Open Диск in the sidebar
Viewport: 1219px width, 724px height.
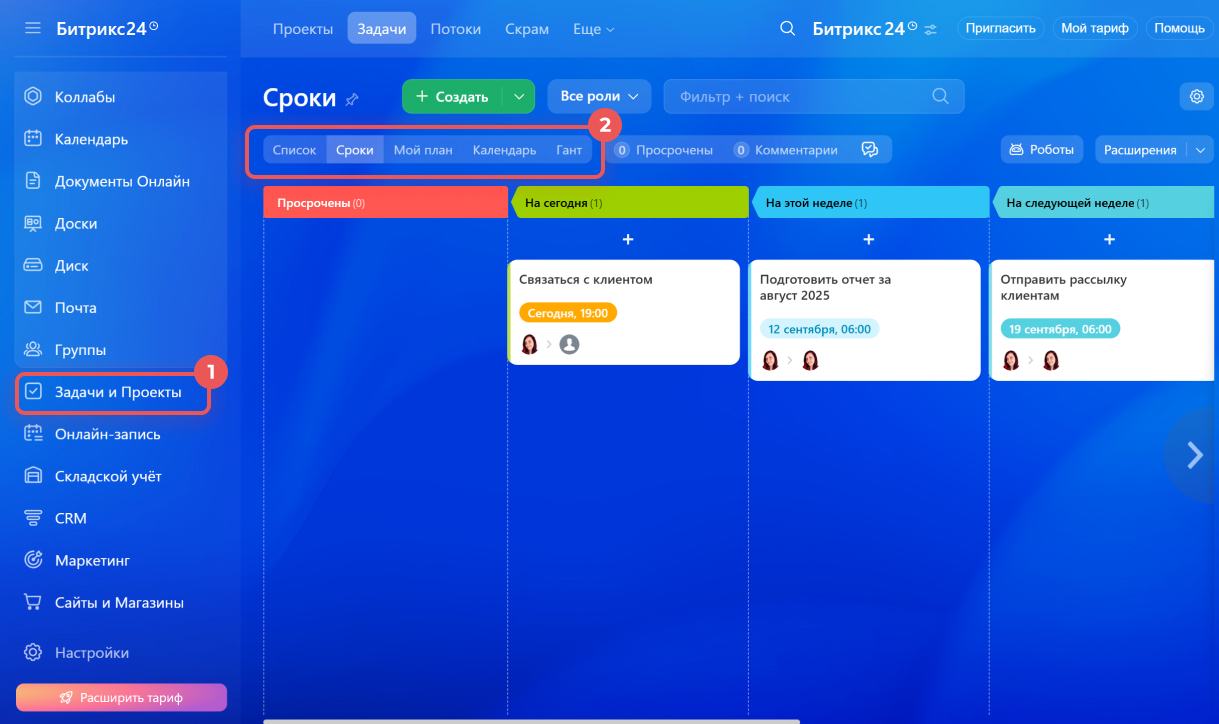tap(71, 266)
